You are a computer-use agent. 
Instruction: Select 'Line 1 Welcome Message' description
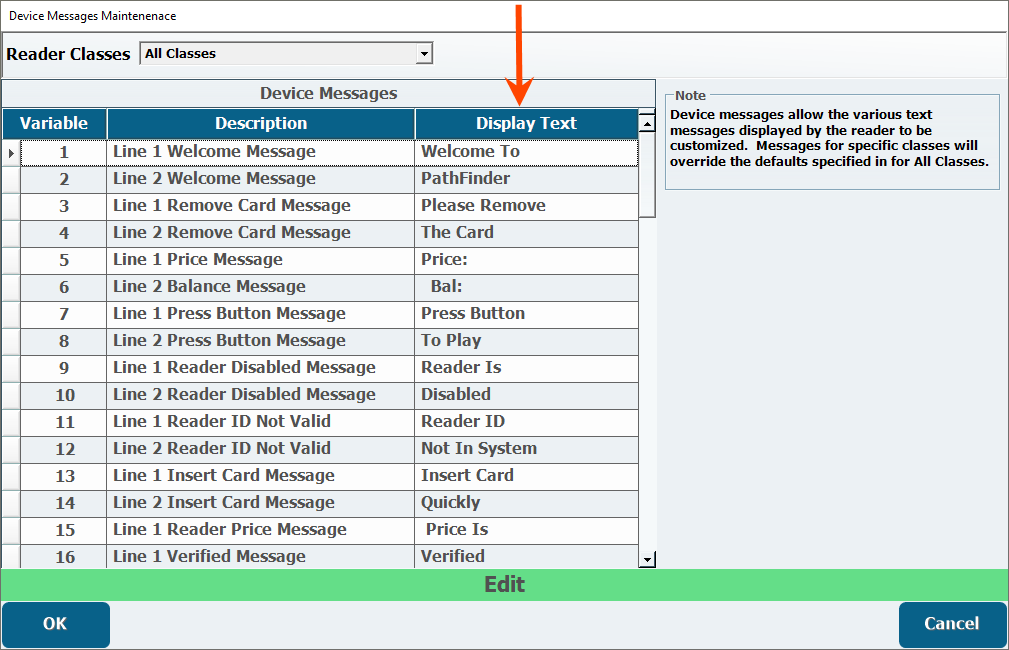click(x=214, y=151)
